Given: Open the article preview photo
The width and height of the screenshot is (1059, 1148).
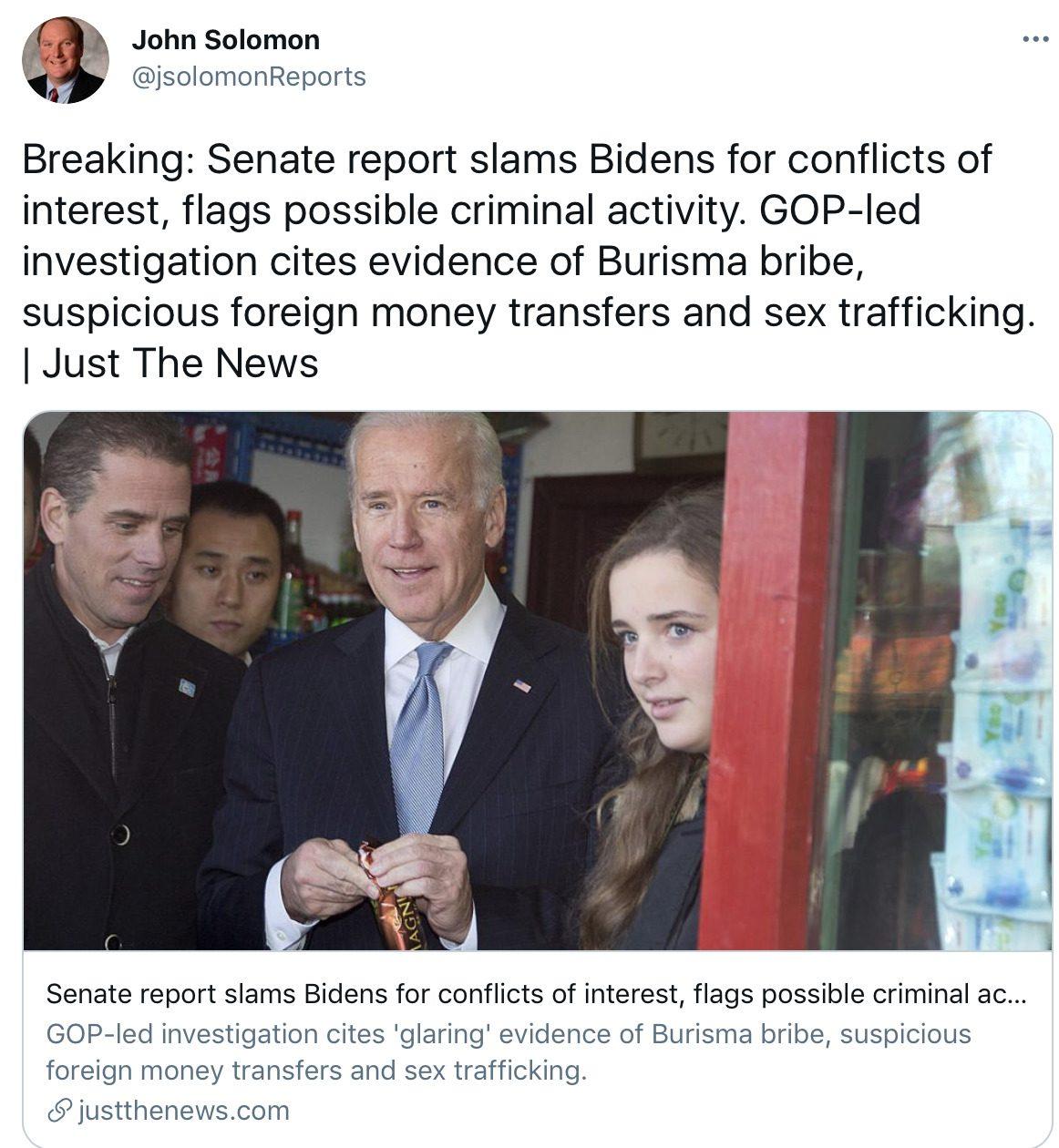Looking at the screenshot, I should (x=538, y=681).
